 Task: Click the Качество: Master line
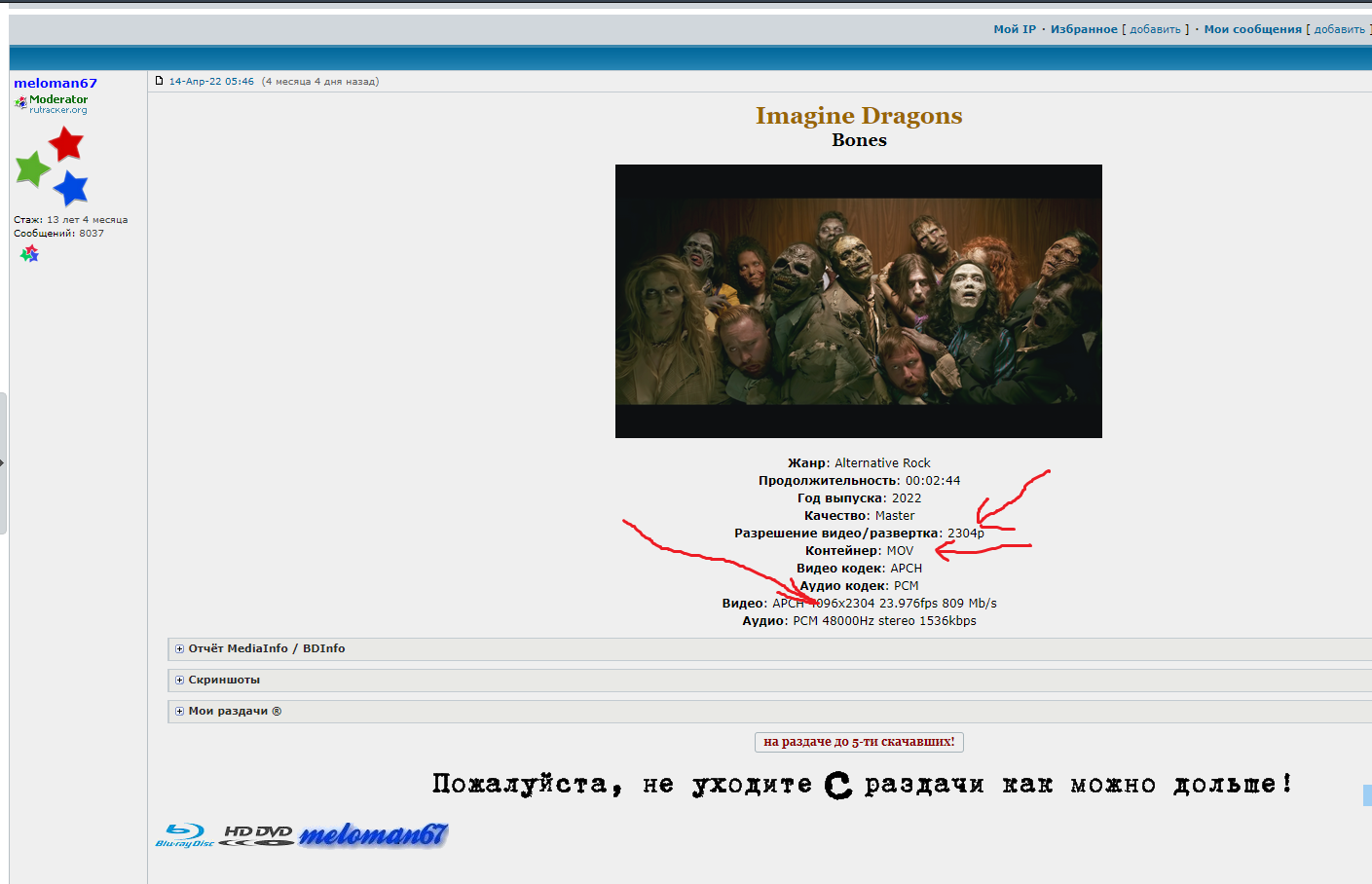point(859,516)
